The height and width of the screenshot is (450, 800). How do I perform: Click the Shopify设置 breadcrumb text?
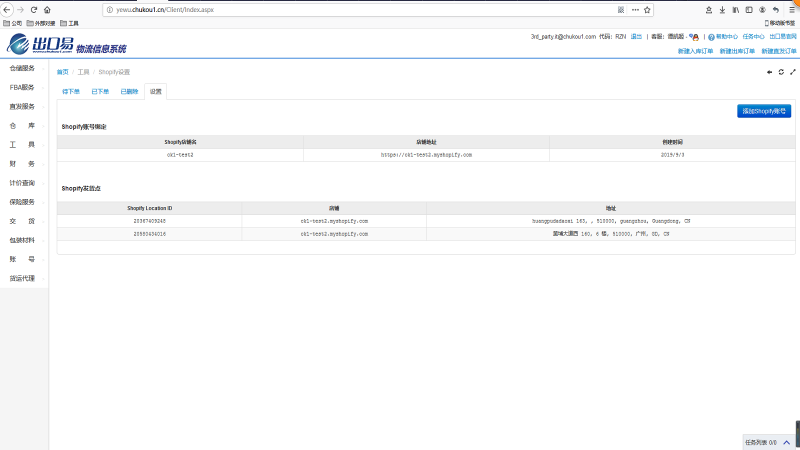click(114, 72)
